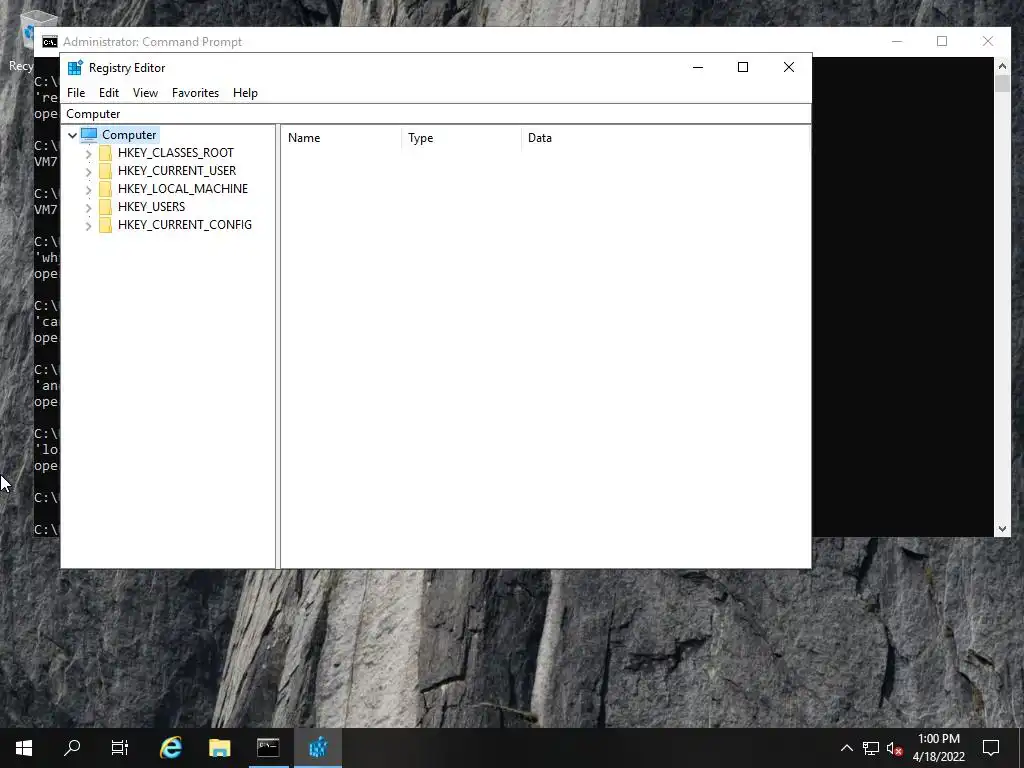
Task: Maximize the Registry Editor window
Action: click(x=743, y=67)
